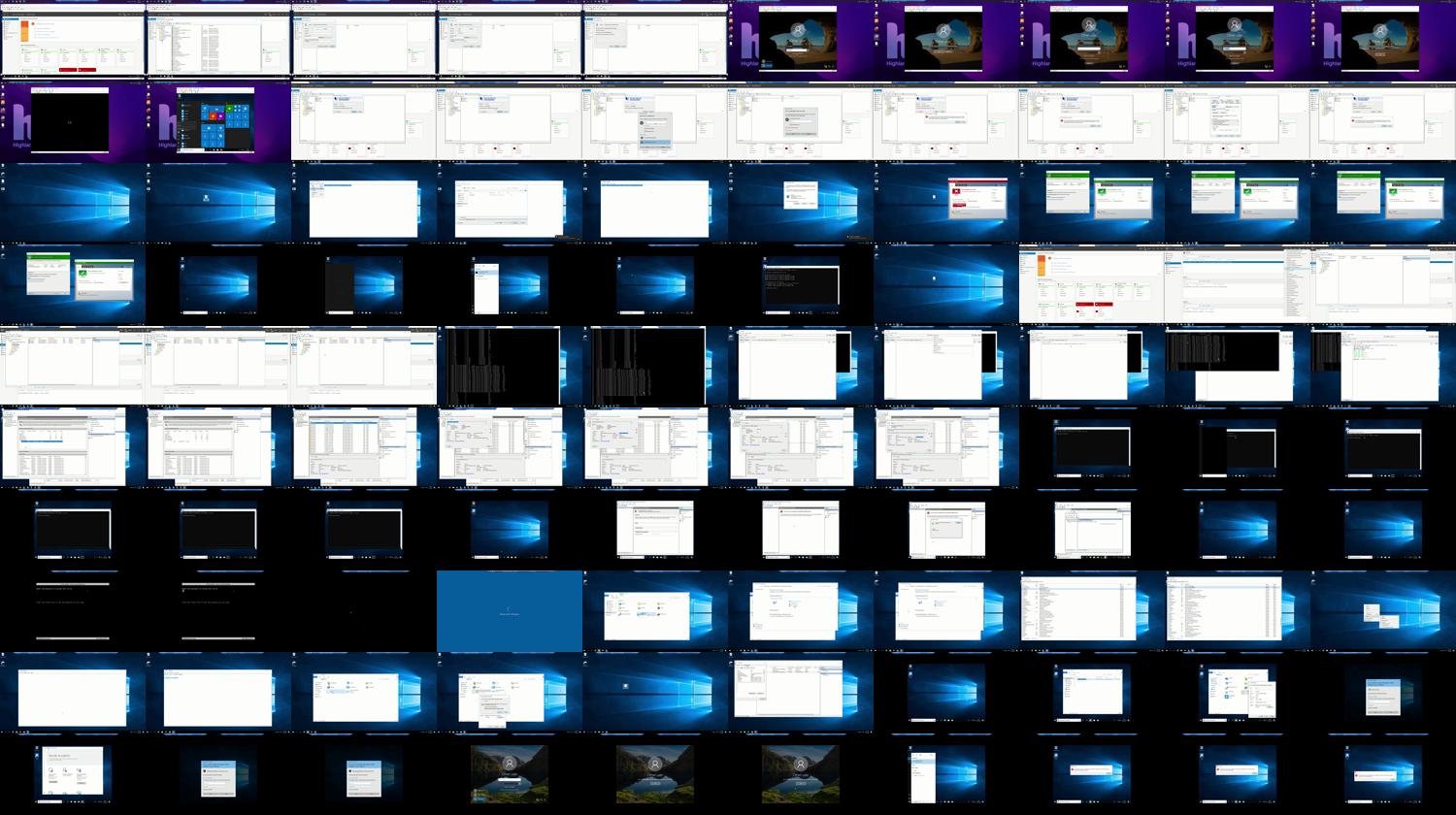
Task: Click the first blue-header Windows Security dialog
Action: click(218, 778)
